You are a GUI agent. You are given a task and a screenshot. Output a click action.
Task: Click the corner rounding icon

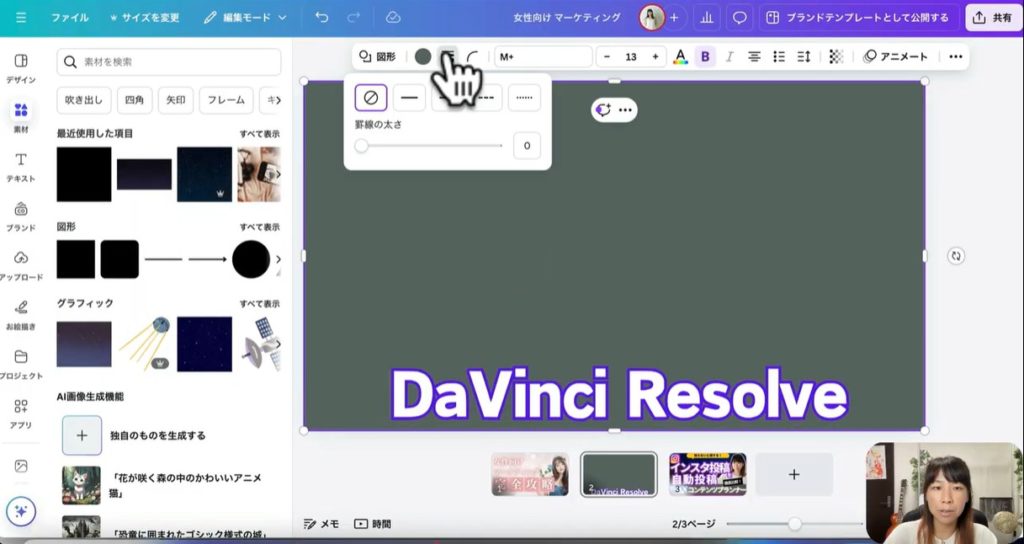(472, 57)
